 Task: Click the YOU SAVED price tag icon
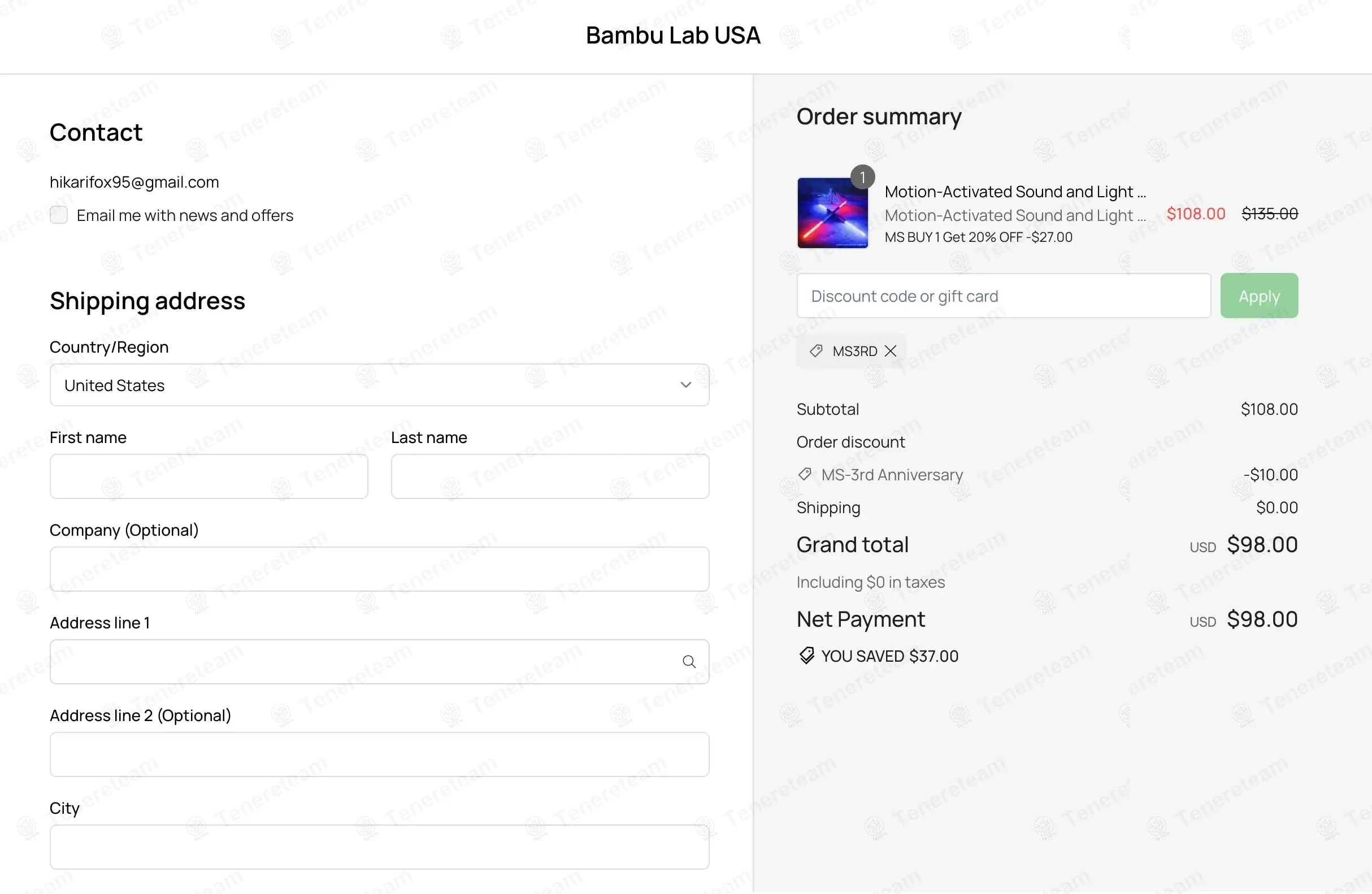point(806,656)
